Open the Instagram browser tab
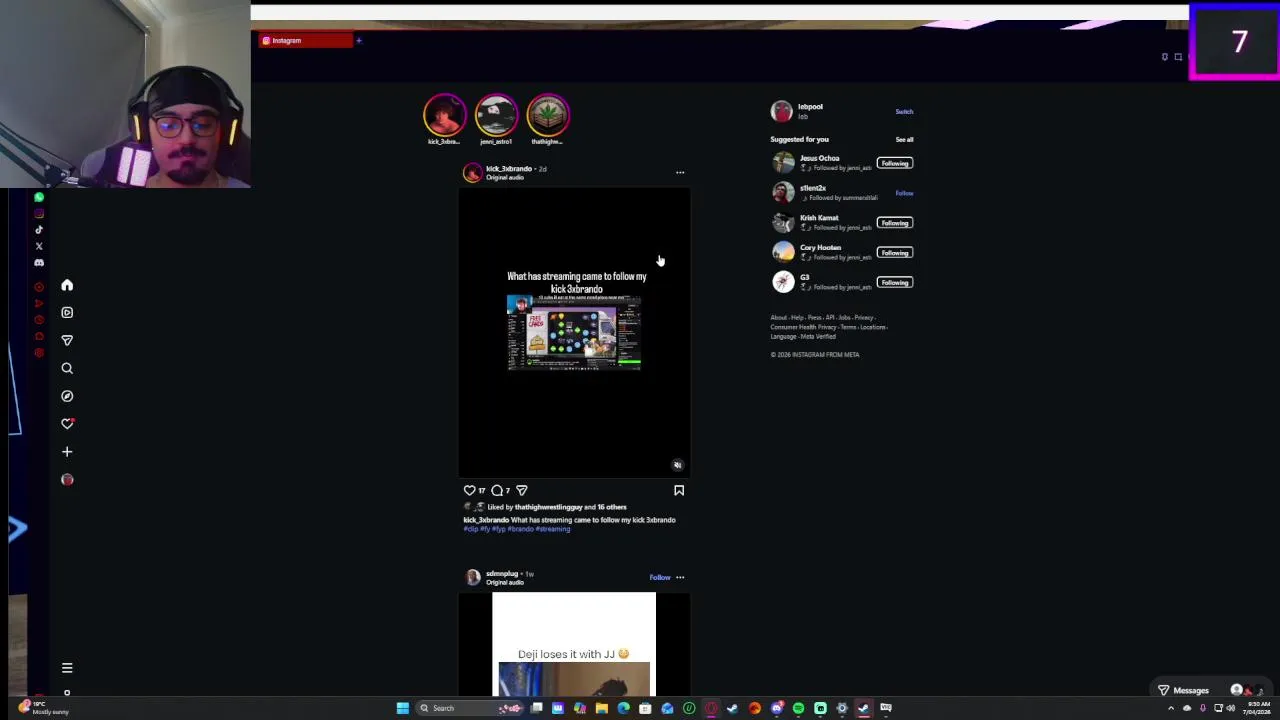The width and height of the screenshot is (1280, 720). tap(305, 40)
